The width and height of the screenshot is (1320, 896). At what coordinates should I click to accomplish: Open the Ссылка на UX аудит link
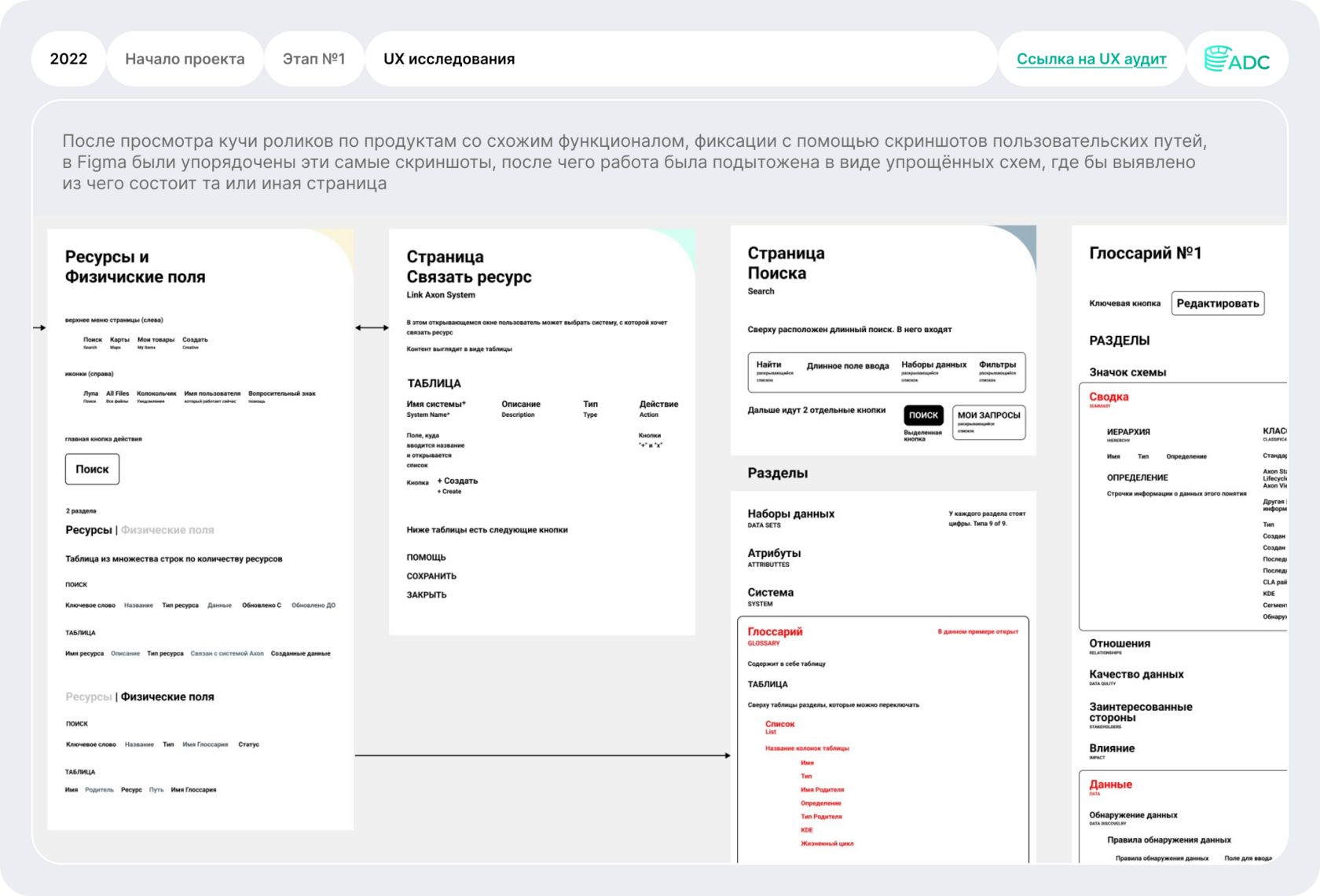coord(1091,59)
